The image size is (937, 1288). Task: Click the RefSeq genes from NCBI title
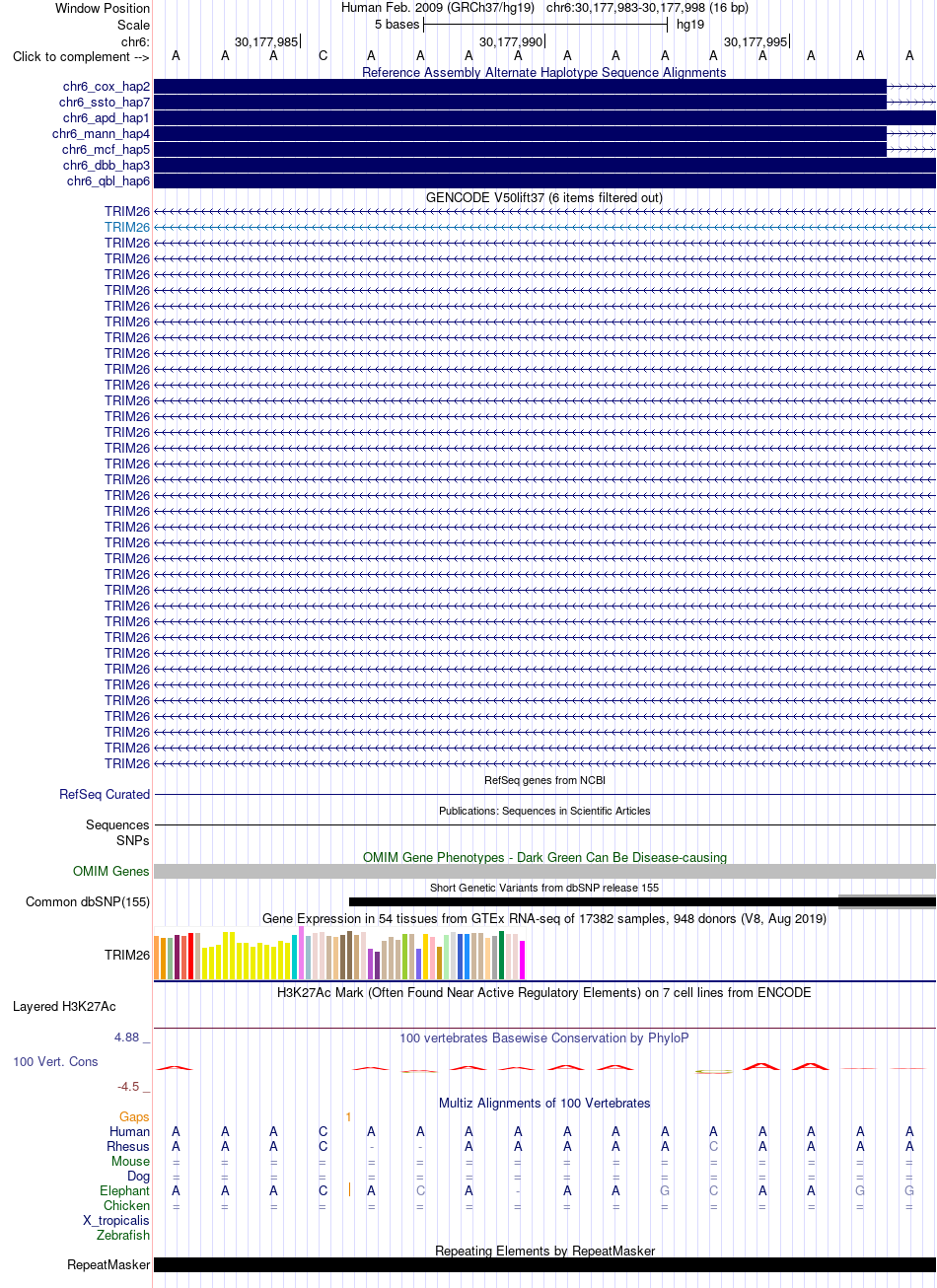[x=544, y=780]
